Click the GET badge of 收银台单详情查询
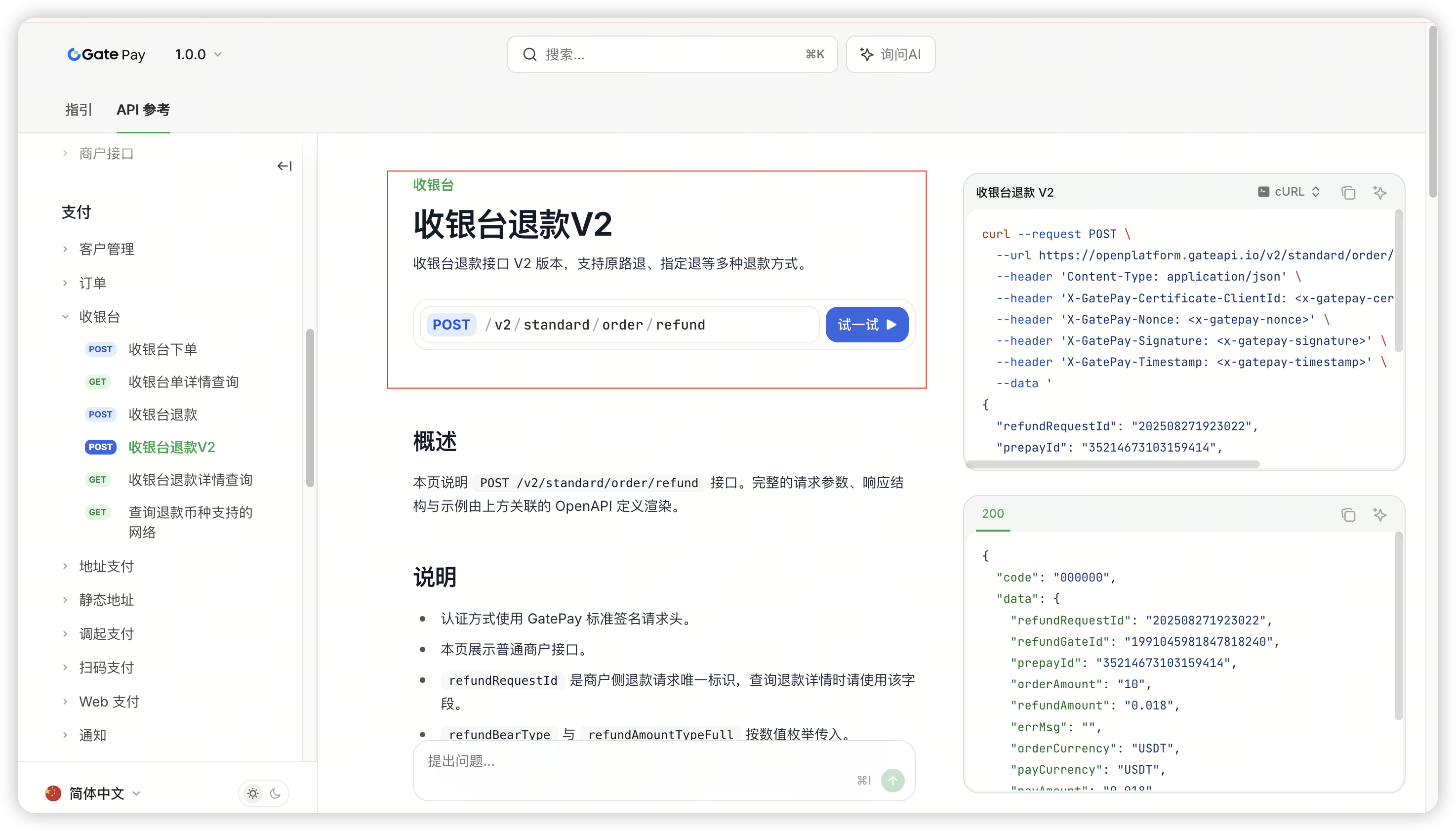Image resolution: width=1456 pixels, height=831 pixels. click(98, 382)
